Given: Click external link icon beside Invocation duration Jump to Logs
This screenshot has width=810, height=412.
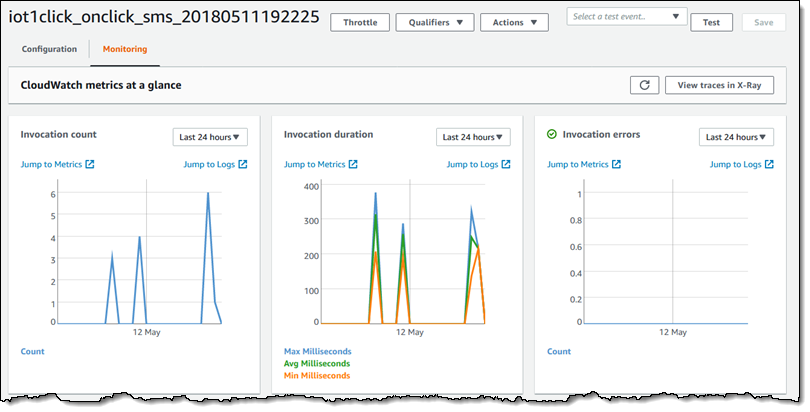Looking at the screenshot, I should tap(505, 165).
